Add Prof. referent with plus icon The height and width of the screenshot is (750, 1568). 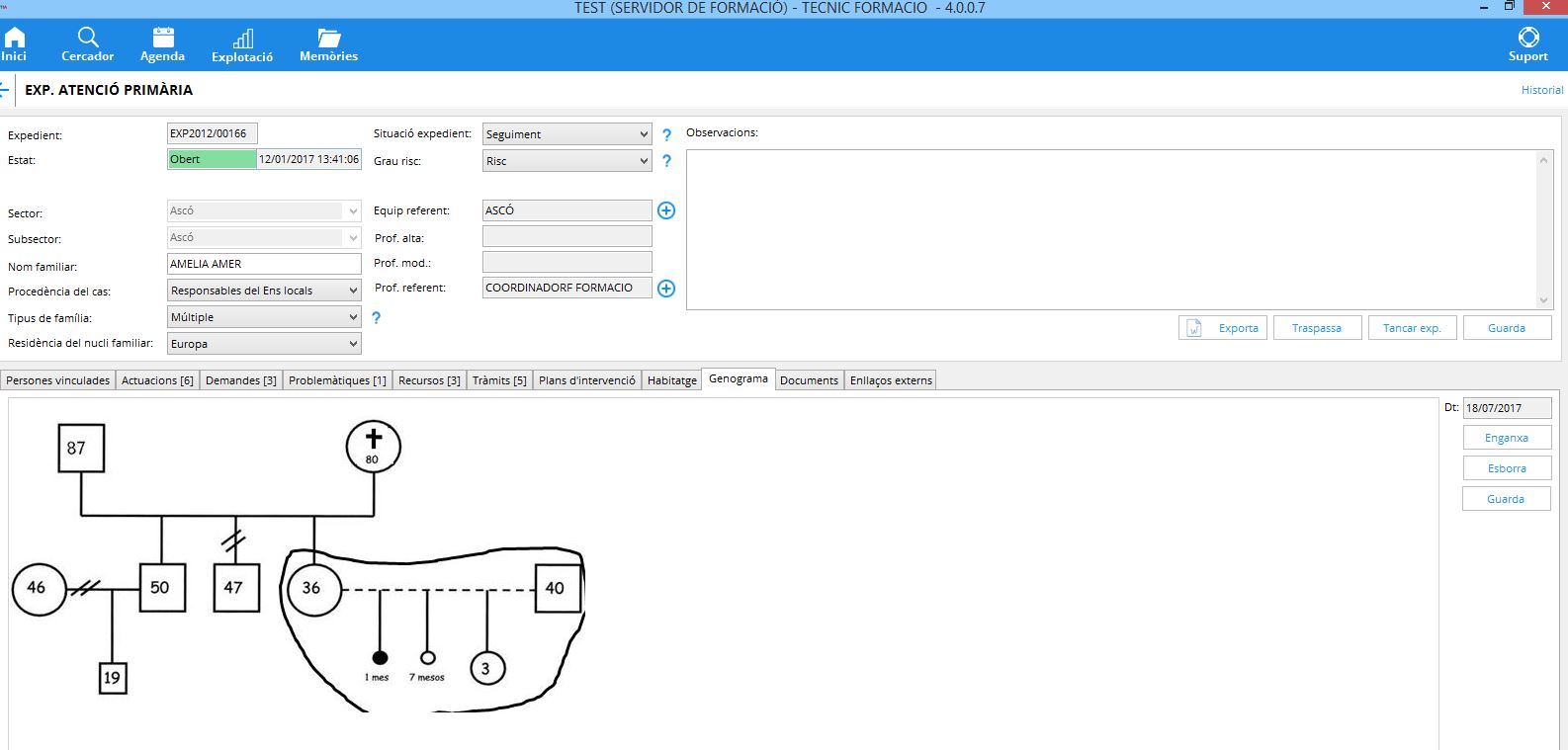tap(666, 289)
